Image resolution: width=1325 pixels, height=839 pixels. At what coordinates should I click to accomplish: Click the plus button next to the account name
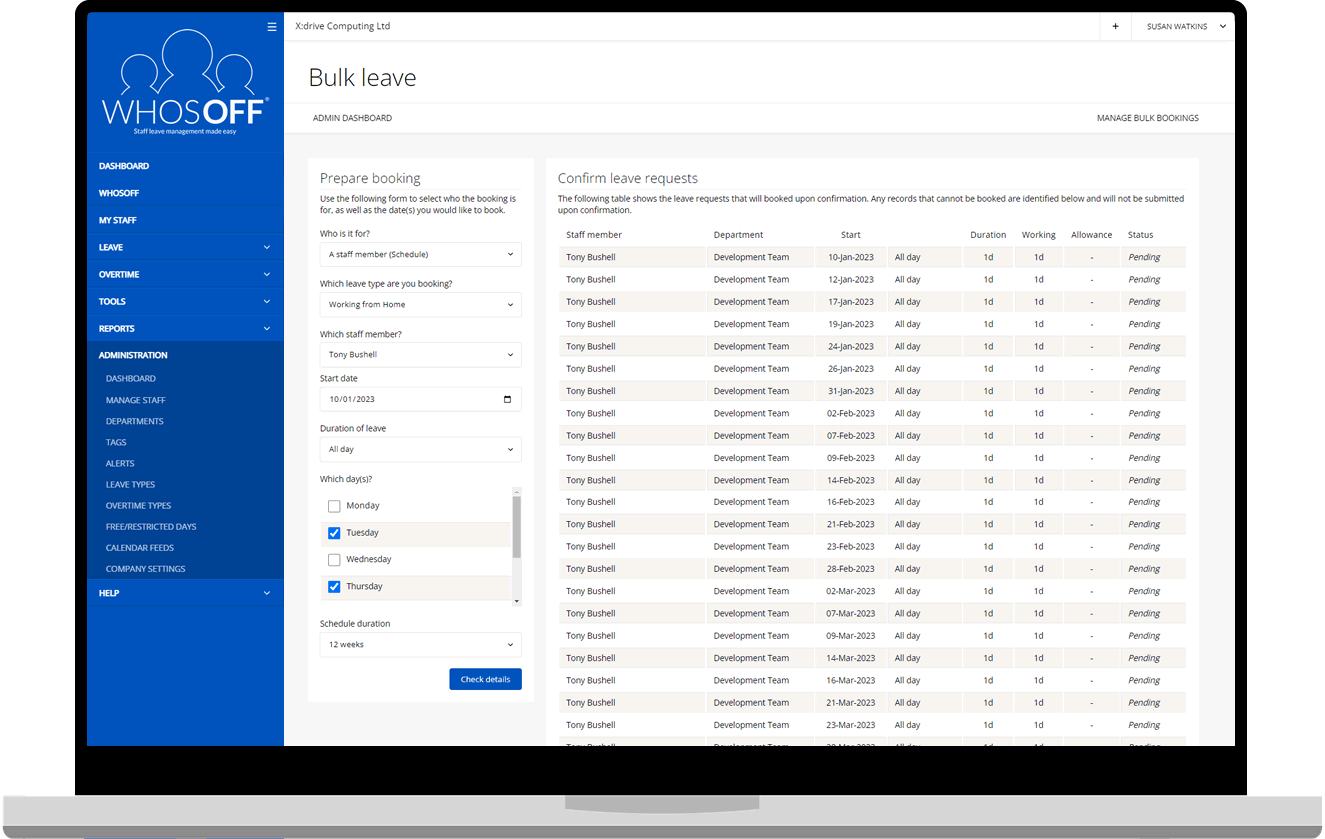pyautogui.click(x=1115, y=26)
